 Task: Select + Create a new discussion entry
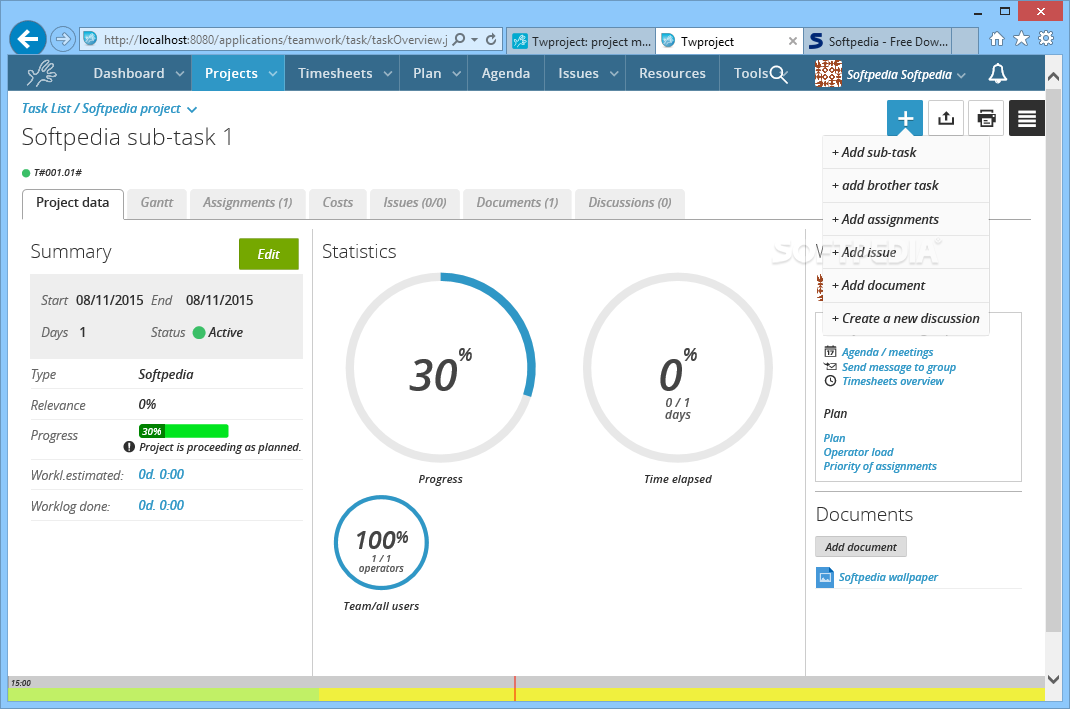click(x=906, y=319)
